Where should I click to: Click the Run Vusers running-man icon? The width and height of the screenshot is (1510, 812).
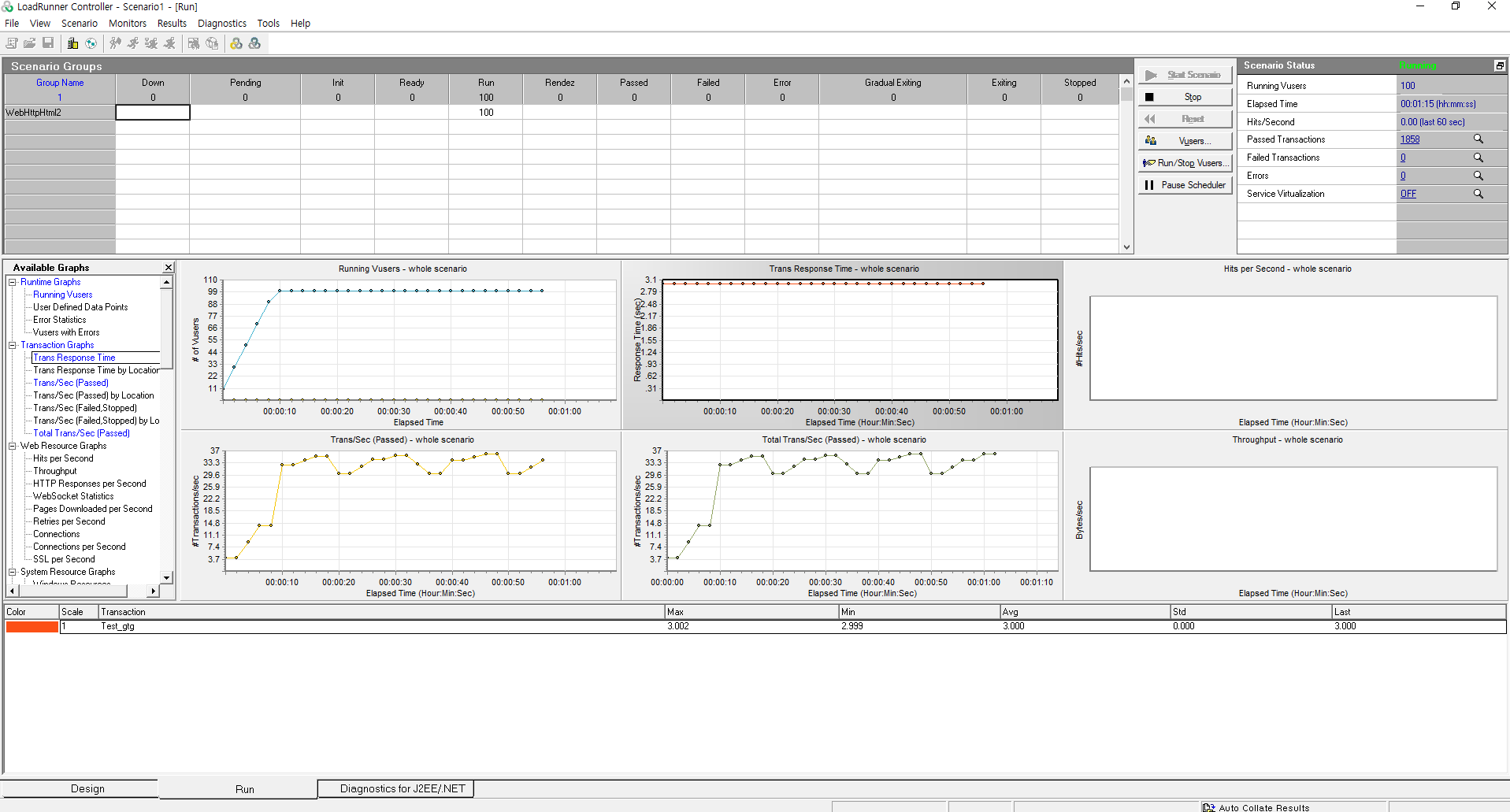(x=133, y=43)
